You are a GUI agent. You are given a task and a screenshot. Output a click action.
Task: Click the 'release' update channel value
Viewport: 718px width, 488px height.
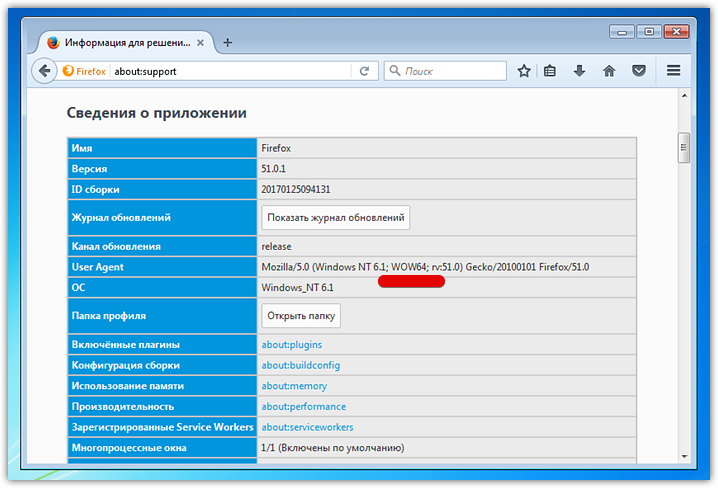[276, 246]
